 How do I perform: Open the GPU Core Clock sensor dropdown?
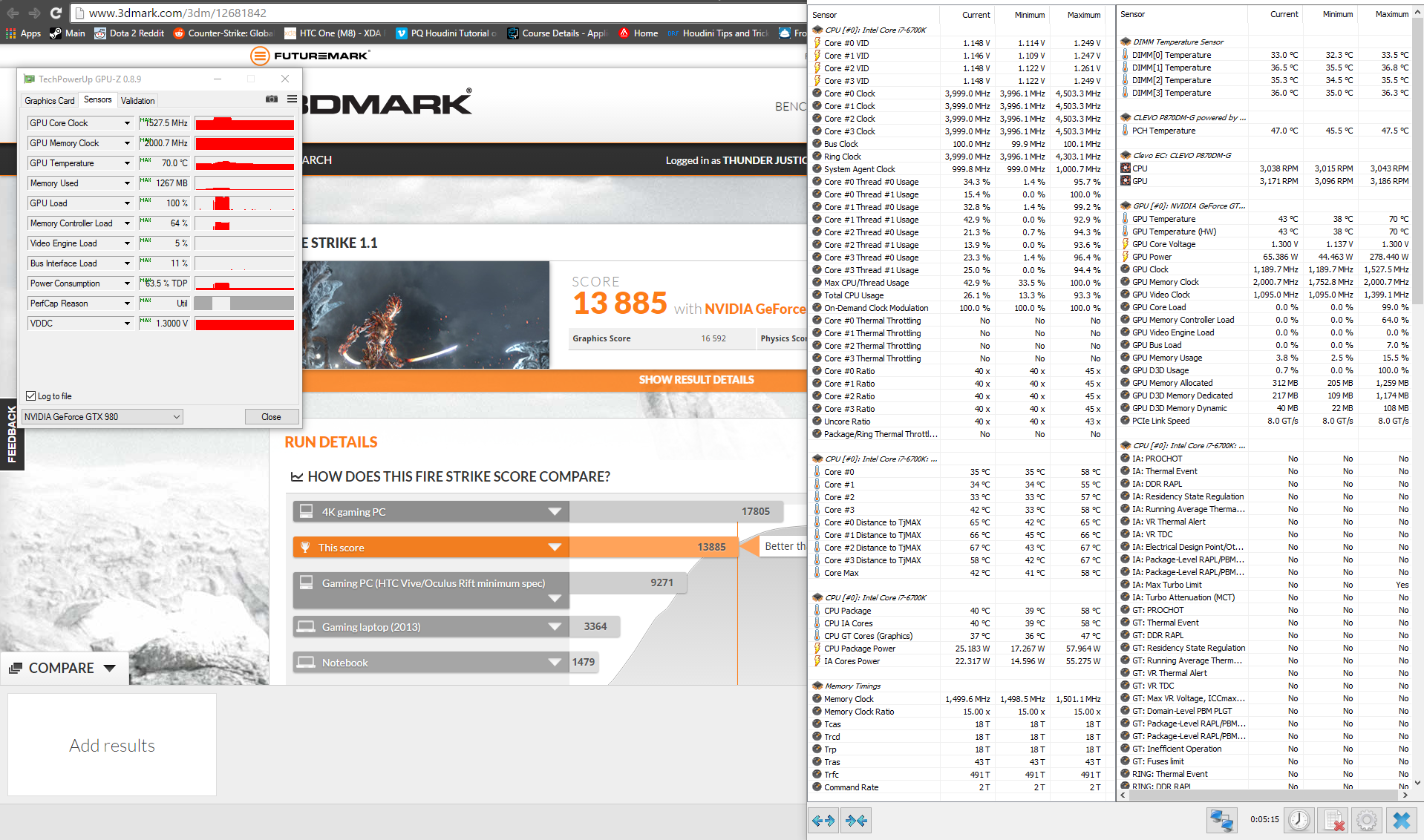click(x=127, y=123)
